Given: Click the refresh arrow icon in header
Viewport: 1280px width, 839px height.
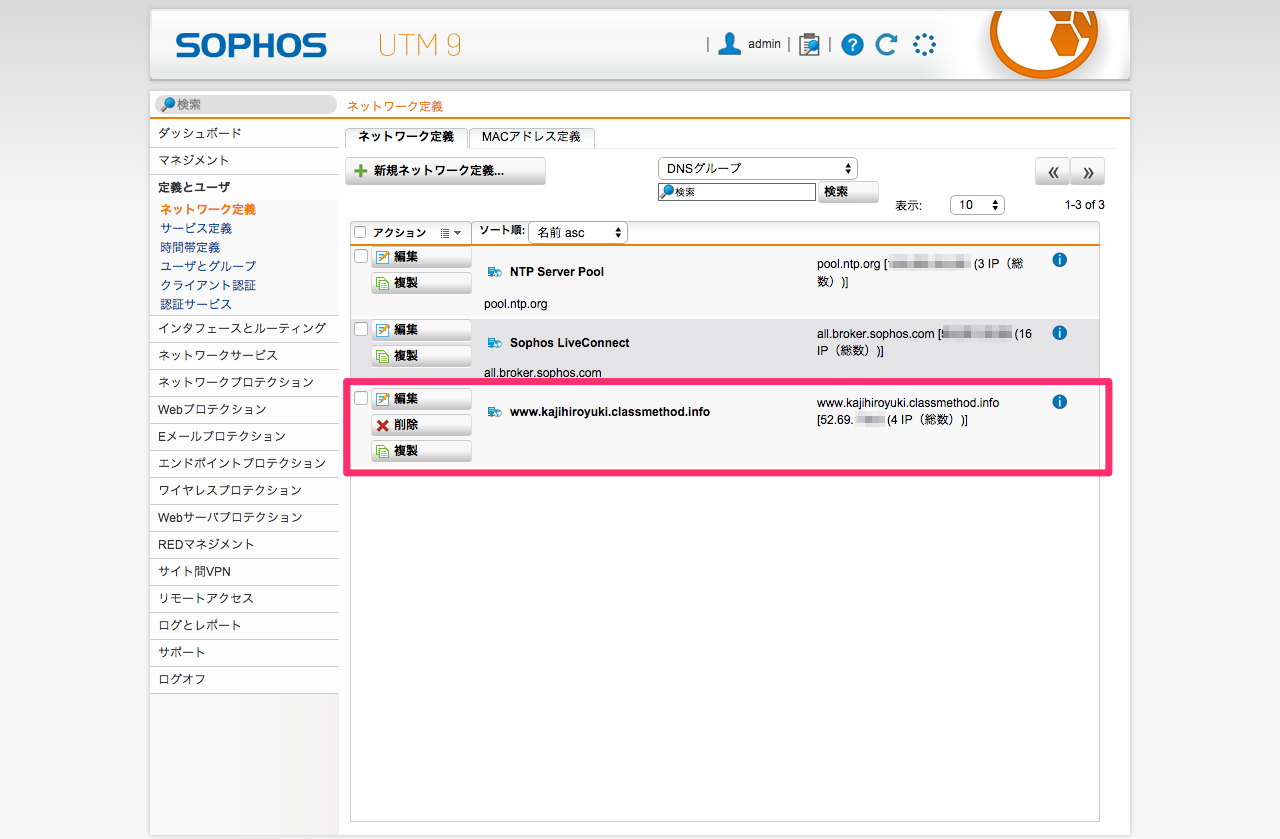Looking at the screenshot, I should tap(886, 44).
